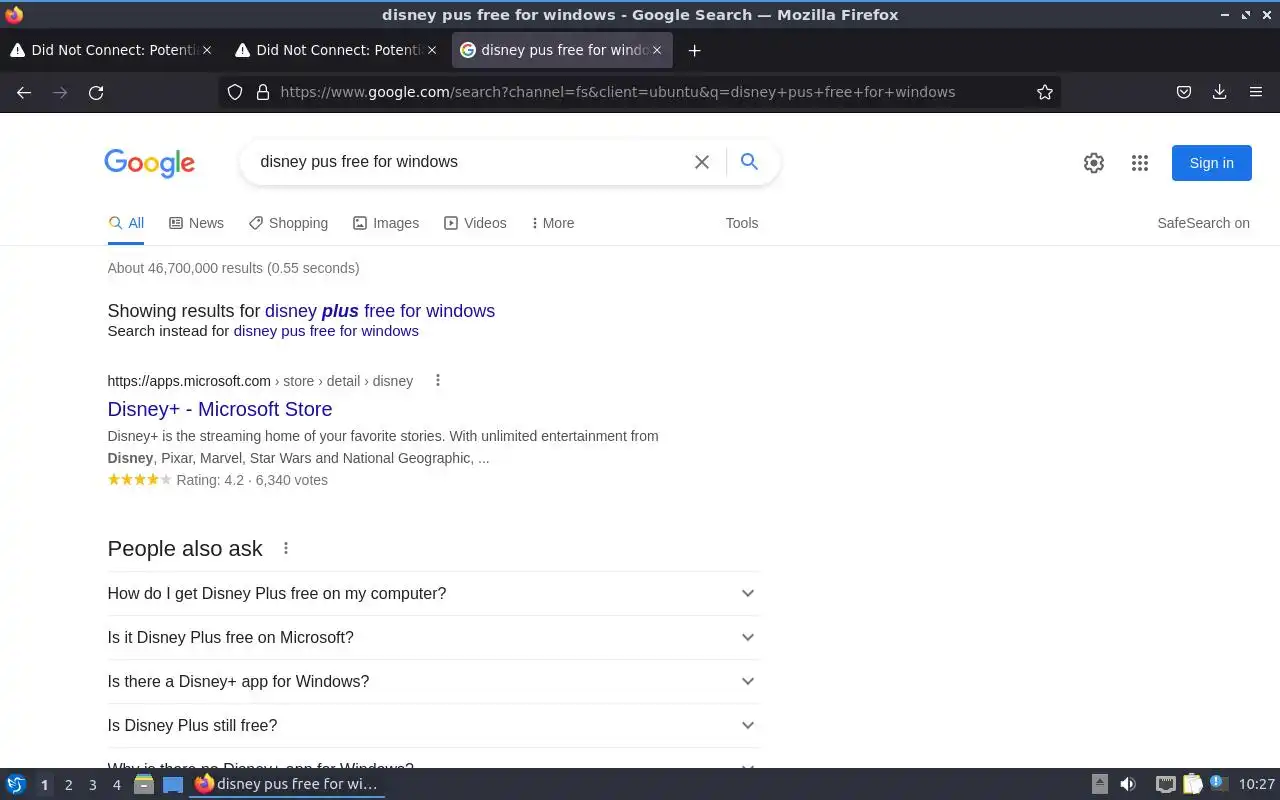
Task: Select the All results tab
Action: 126,223
